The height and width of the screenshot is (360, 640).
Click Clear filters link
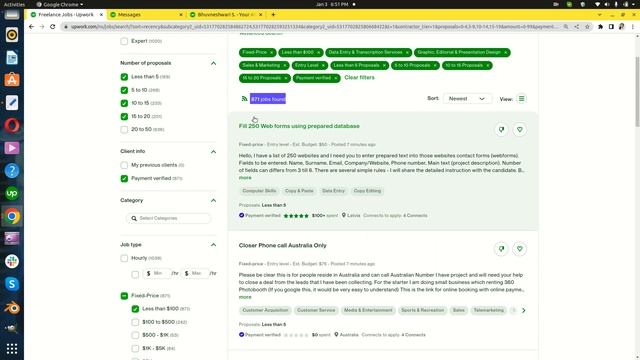point(359,78)
